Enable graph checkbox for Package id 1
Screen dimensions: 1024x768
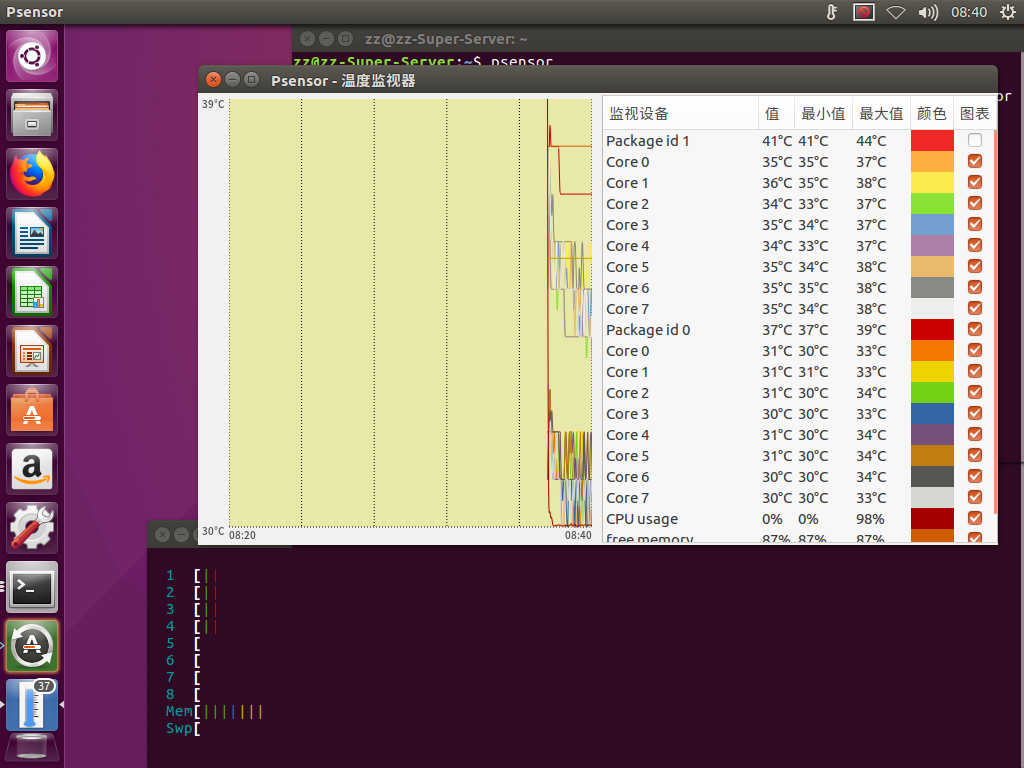pyautogui.click(x=975, y=141)
